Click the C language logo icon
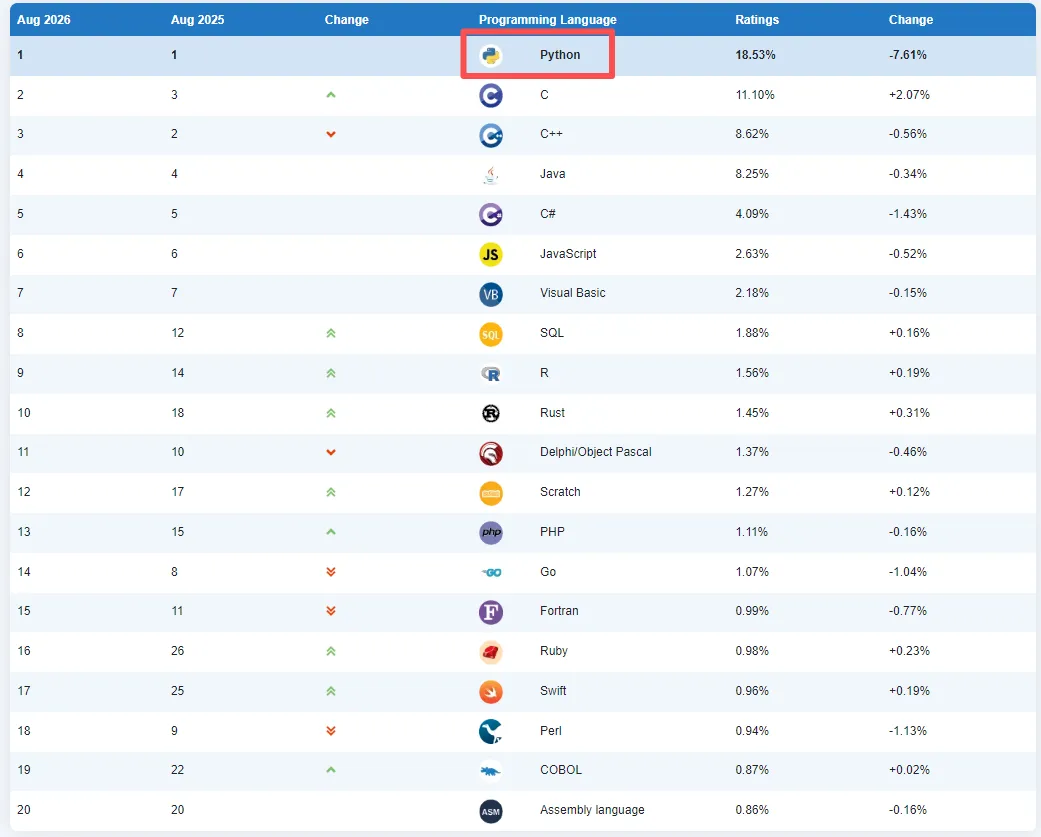This screenshot has width=1041, height=837. pos(491,96)
